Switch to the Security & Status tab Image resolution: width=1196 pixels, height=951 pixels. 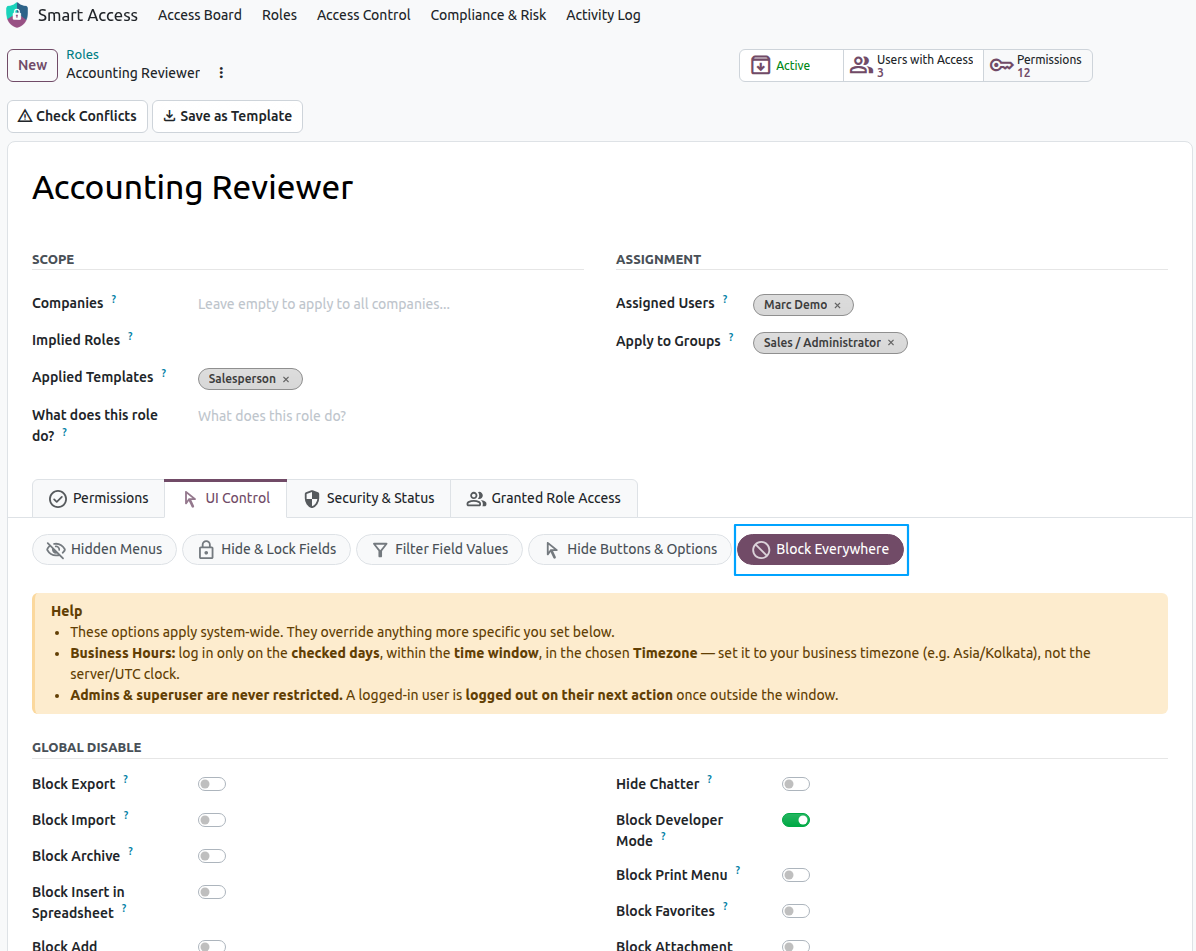point(369,499)
